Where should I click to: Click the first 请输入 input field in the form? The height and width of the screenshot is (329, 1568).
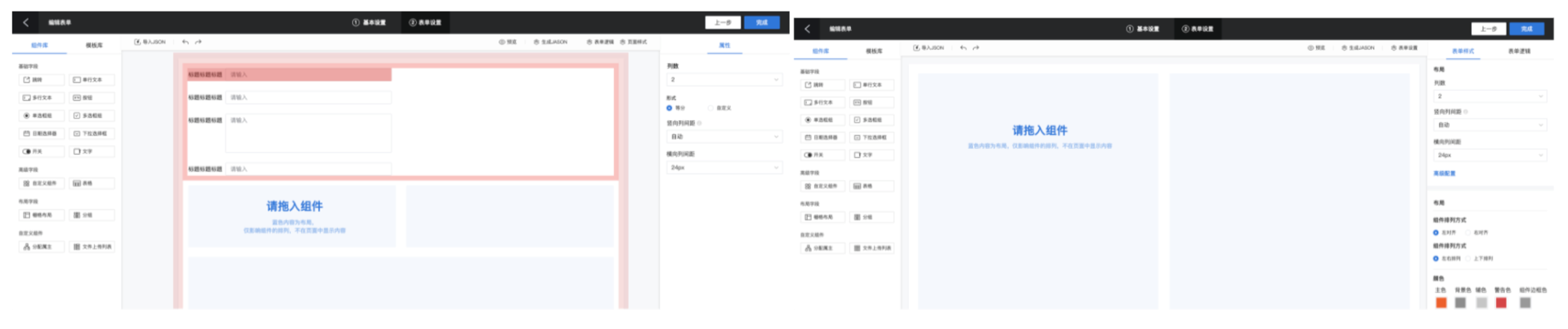(x=308, y=74)
